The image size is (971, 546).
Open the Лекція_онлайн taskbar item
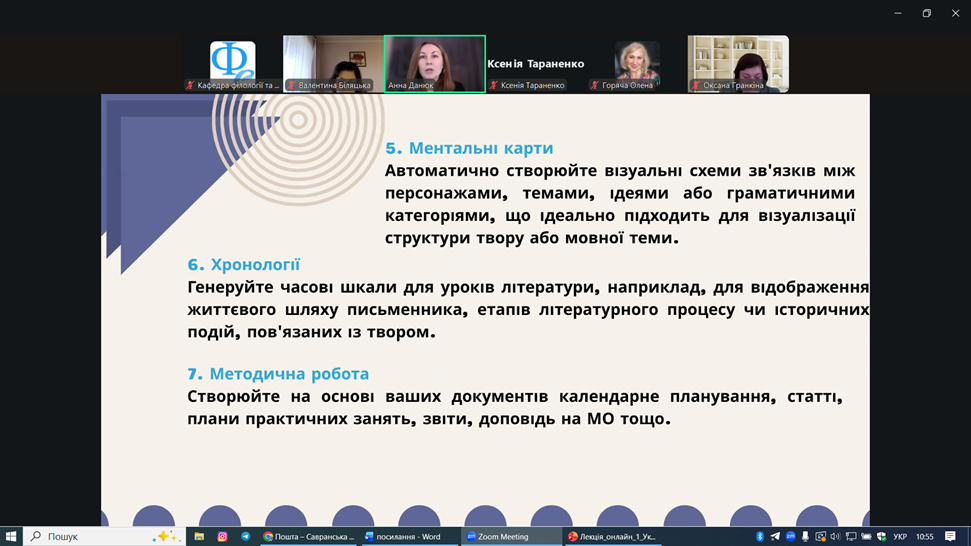pyautogui.click(x=612, y=537)
